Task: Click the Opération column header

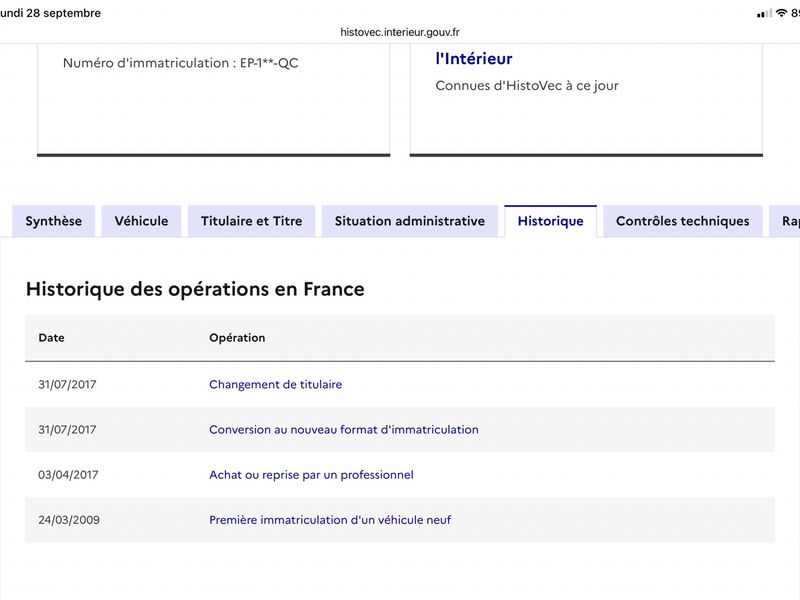Action: [237, 338]
